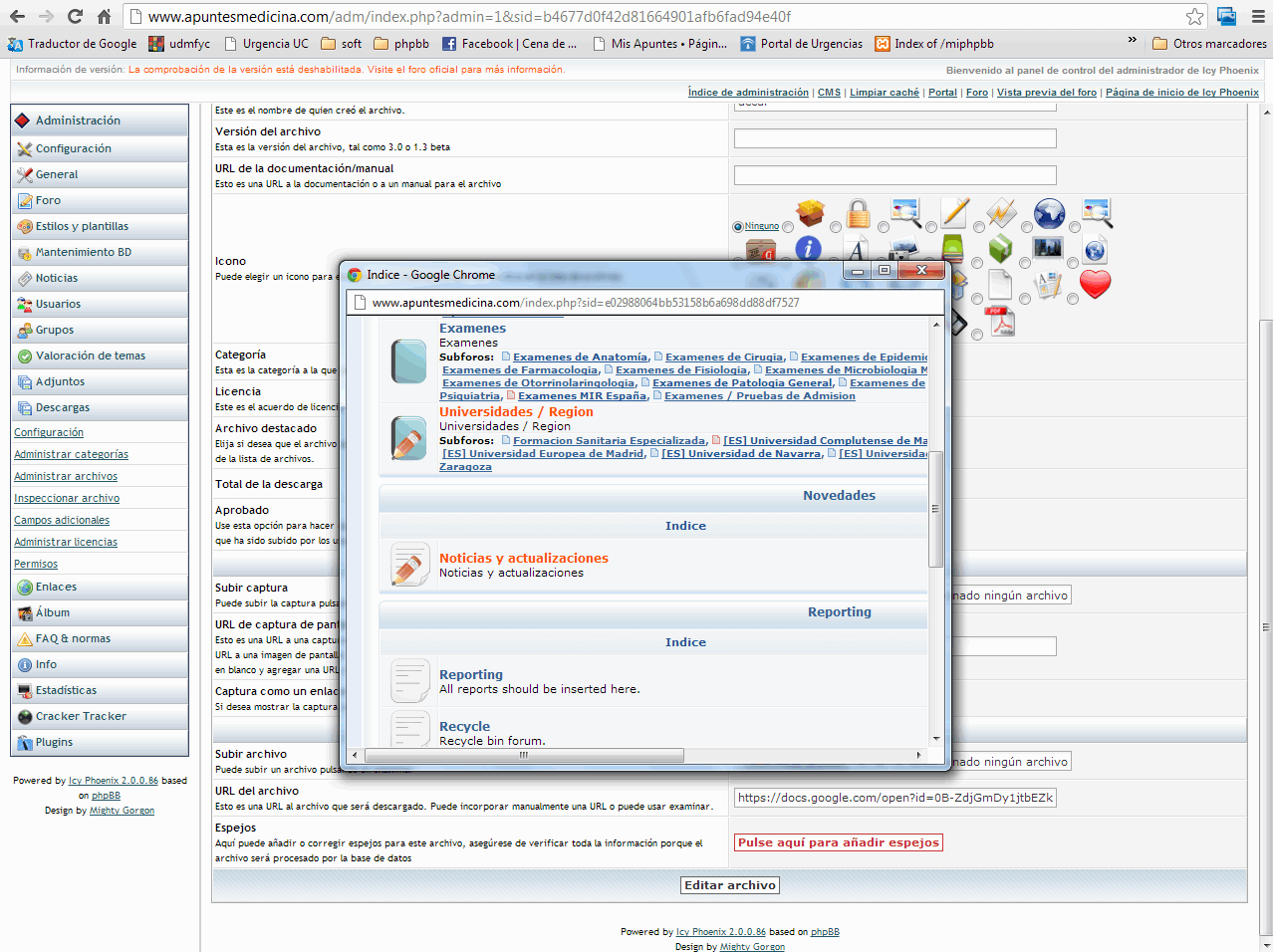
Task: Click the Chrome bookmark star icon
Action: click(1194, 17)
